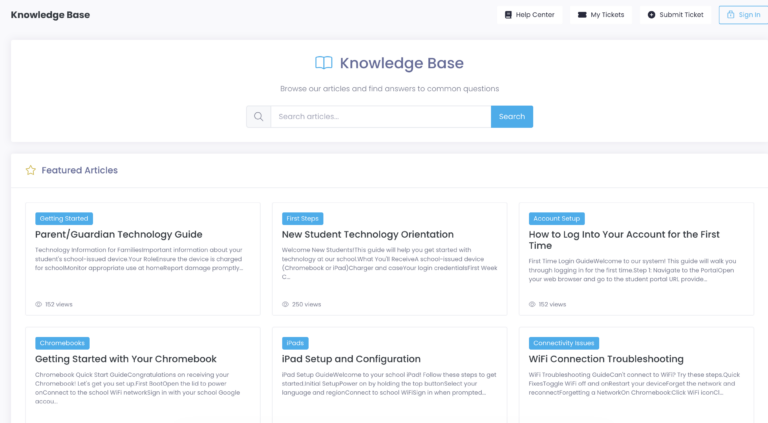Click the magnifying glass search icon

coord(259,117)
